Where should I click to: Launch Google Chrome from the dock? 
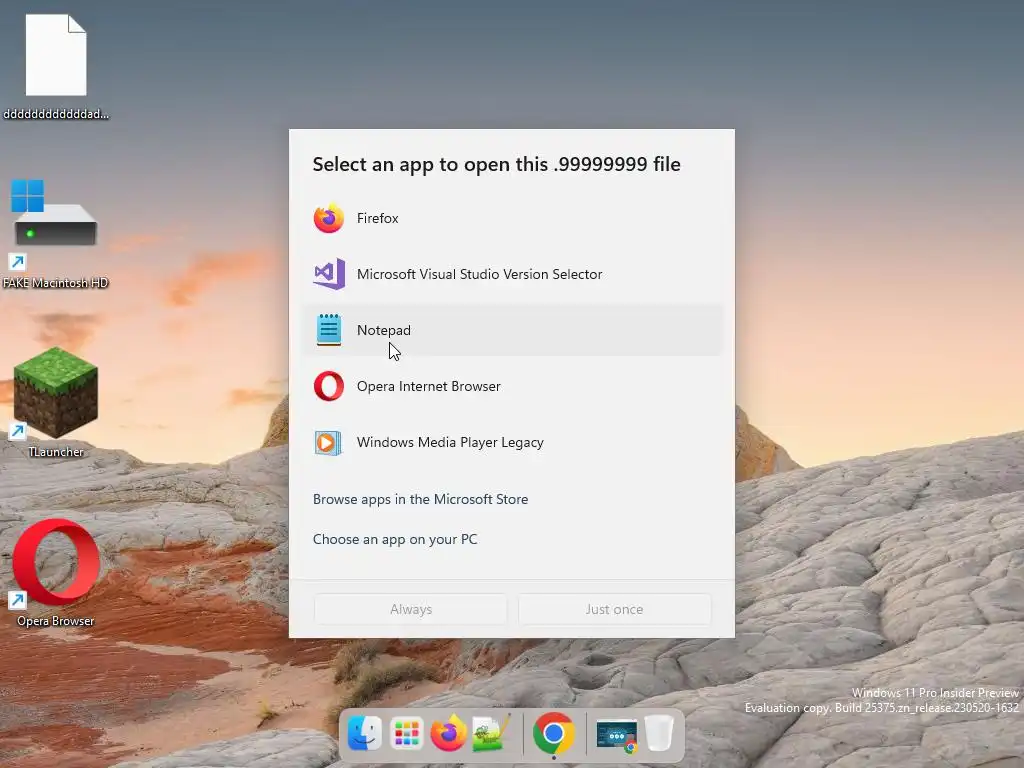(553, 733)
